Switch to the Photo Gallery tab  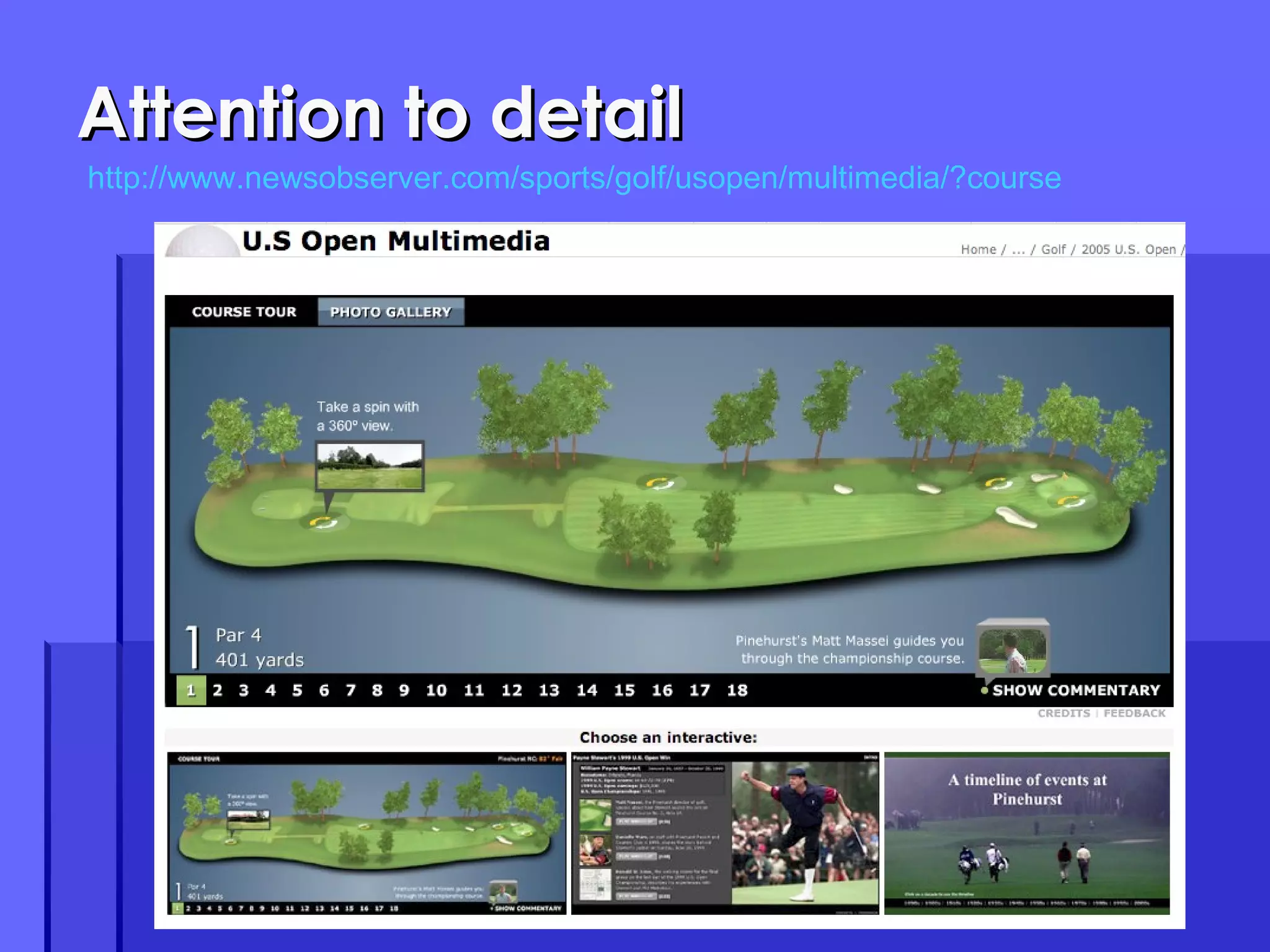pos(391,312)
